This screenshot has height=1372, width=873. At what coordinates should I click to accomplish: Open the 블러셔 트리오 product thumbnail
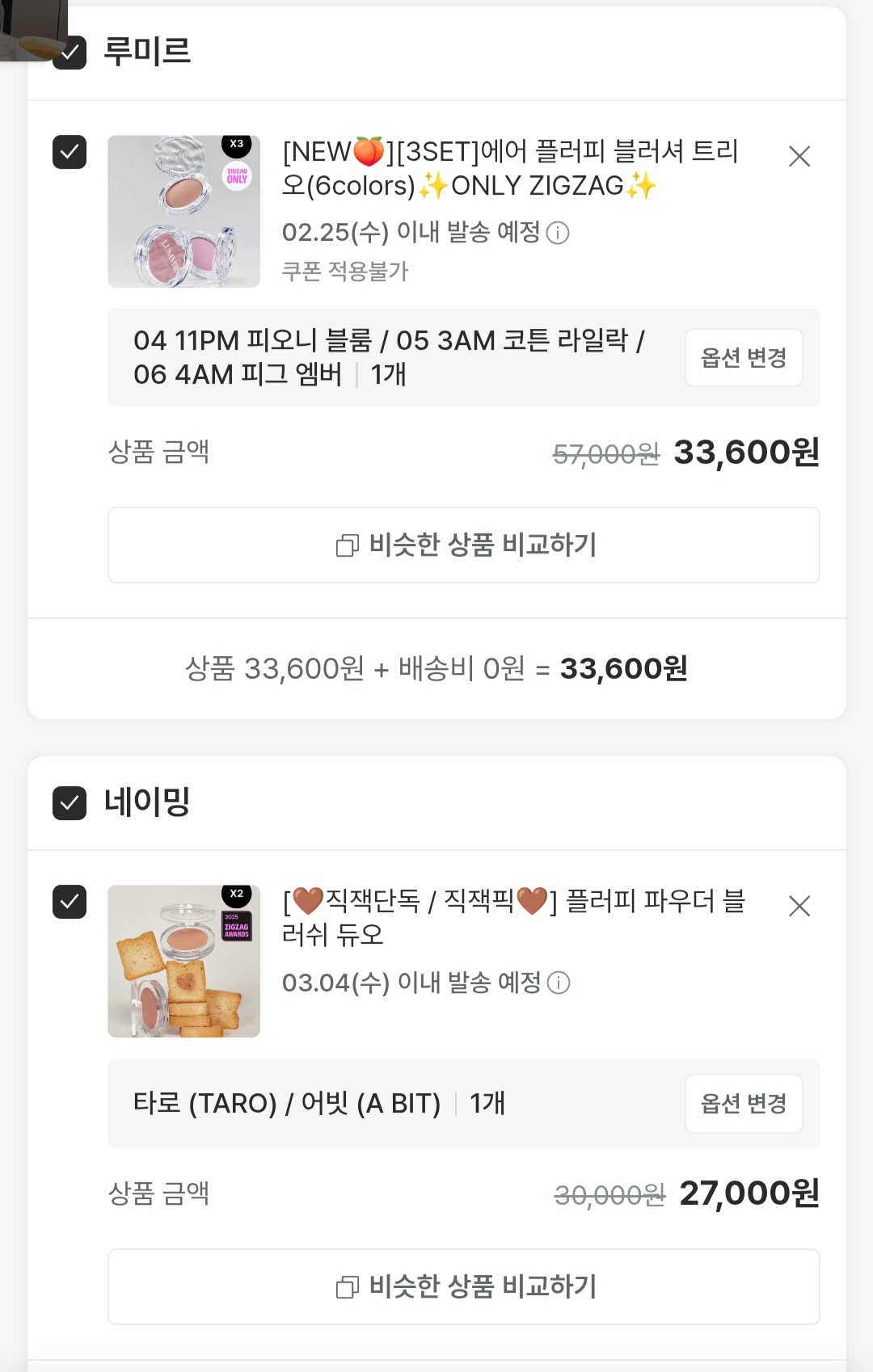[184, 212]
